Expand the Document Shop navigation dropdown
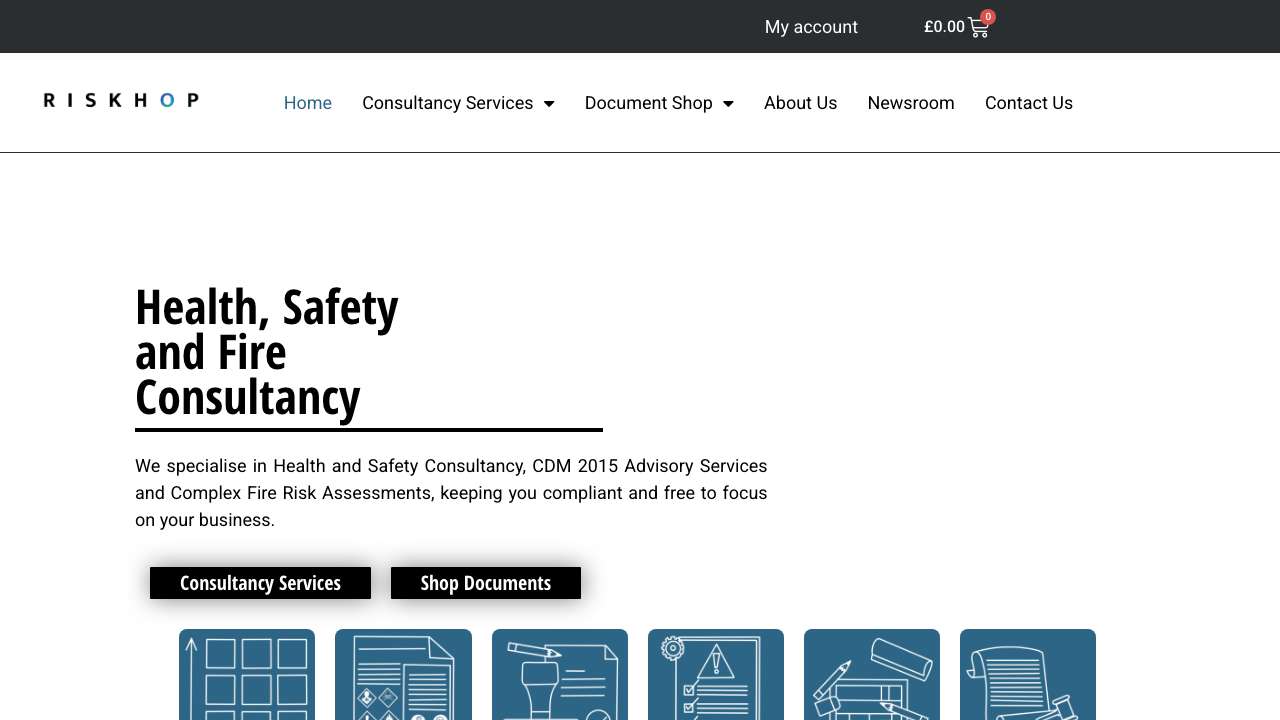Screen dimensions: 1280x720 (659, 103)
